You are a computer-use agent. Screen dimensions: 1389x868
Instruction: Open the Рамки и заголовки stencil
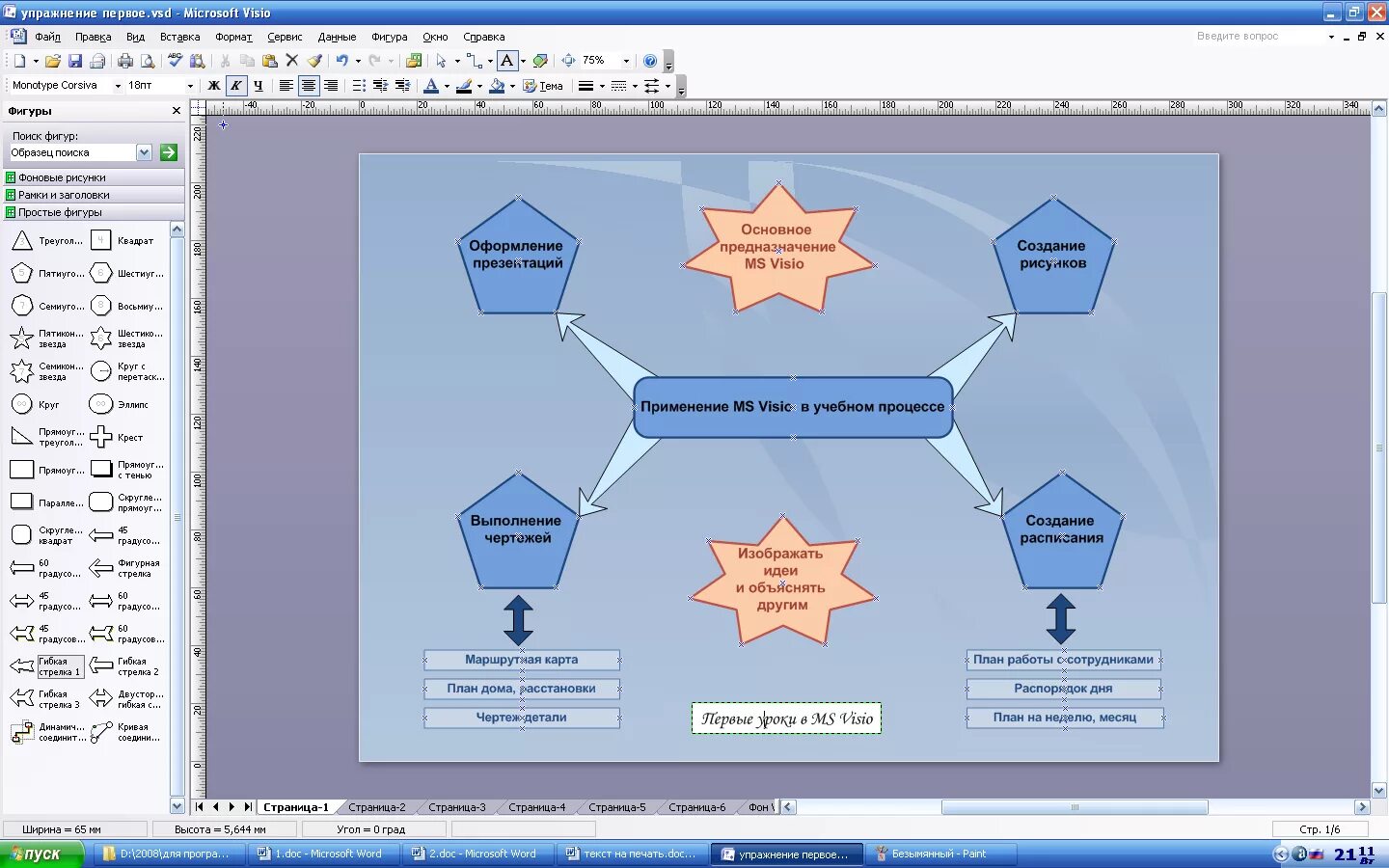93,195
